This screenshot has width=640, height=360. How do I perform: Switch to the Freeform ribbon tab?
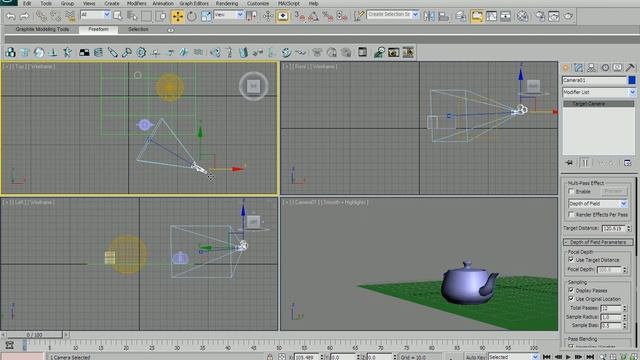(98, 29)
